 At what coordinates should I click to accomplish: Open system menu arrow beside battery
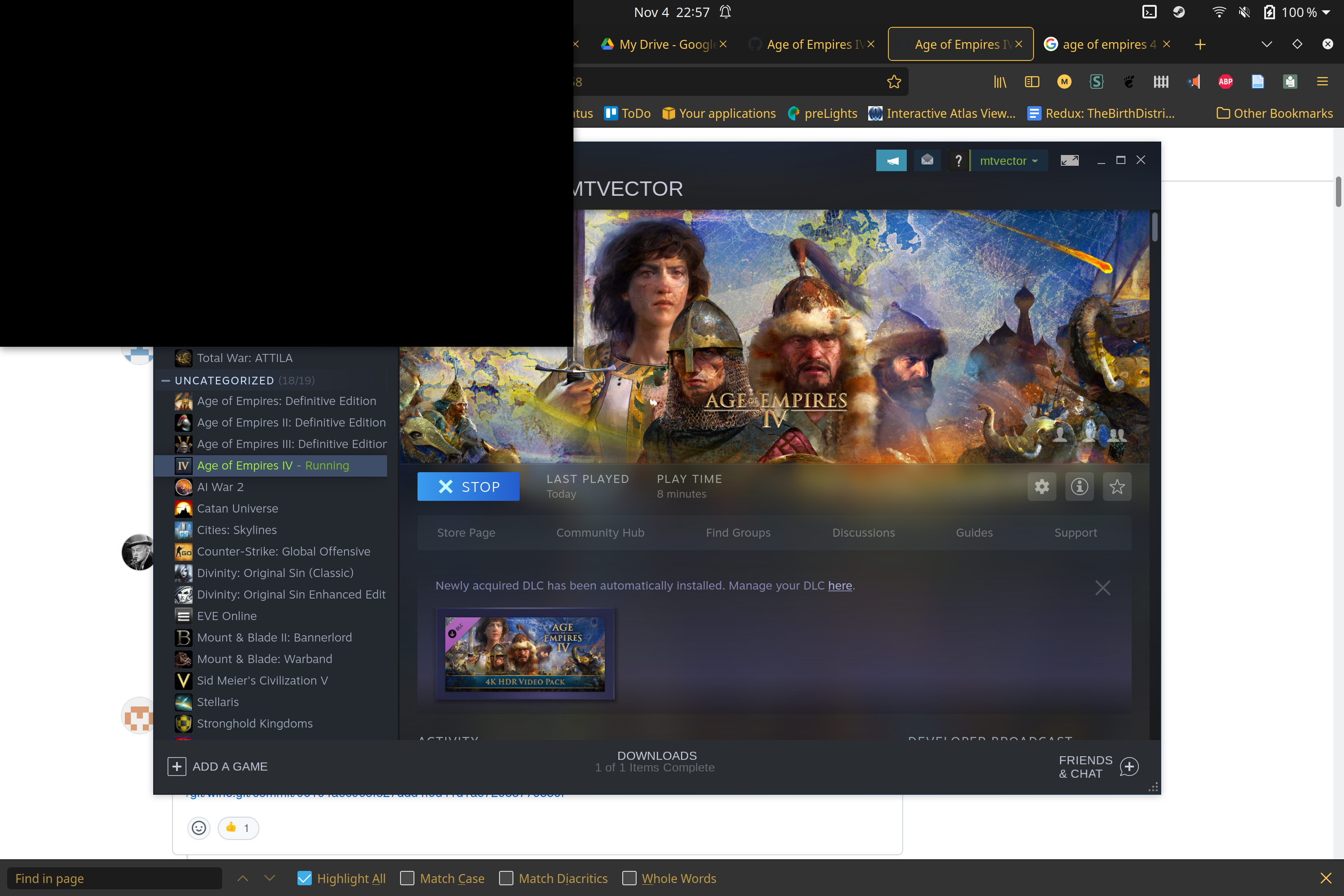click(x=1326, y=12)
